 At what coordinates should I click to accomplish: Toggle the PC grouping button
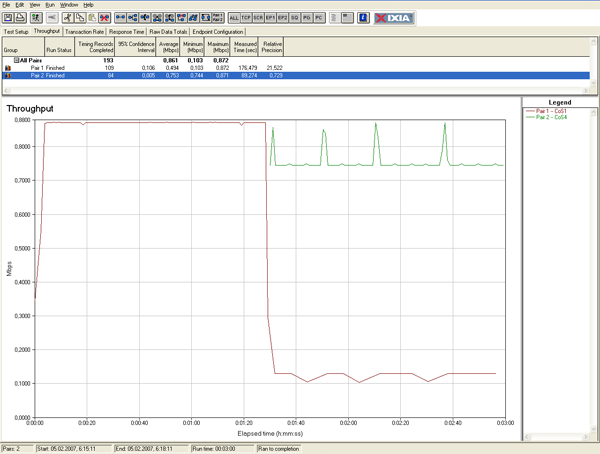pyautogui.click(x=319, y=18)
